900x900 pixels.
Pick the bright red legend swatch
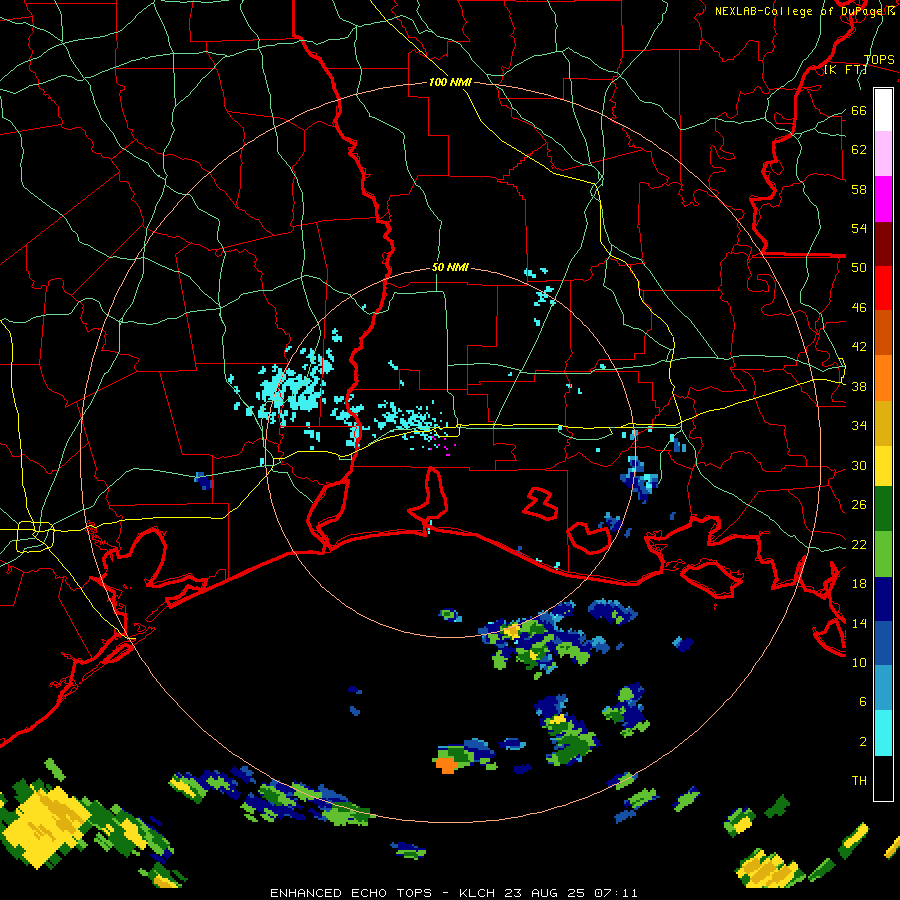883,288
